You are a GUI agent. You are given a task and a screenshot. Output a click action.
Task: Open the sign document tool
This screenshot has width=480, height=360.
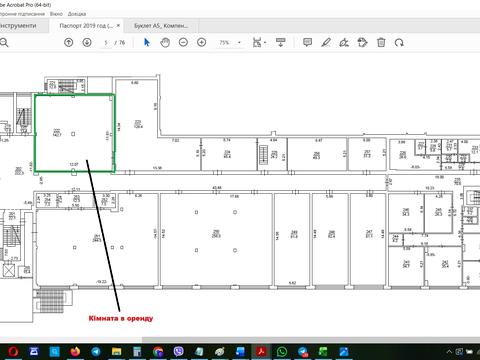pos(344,42)
